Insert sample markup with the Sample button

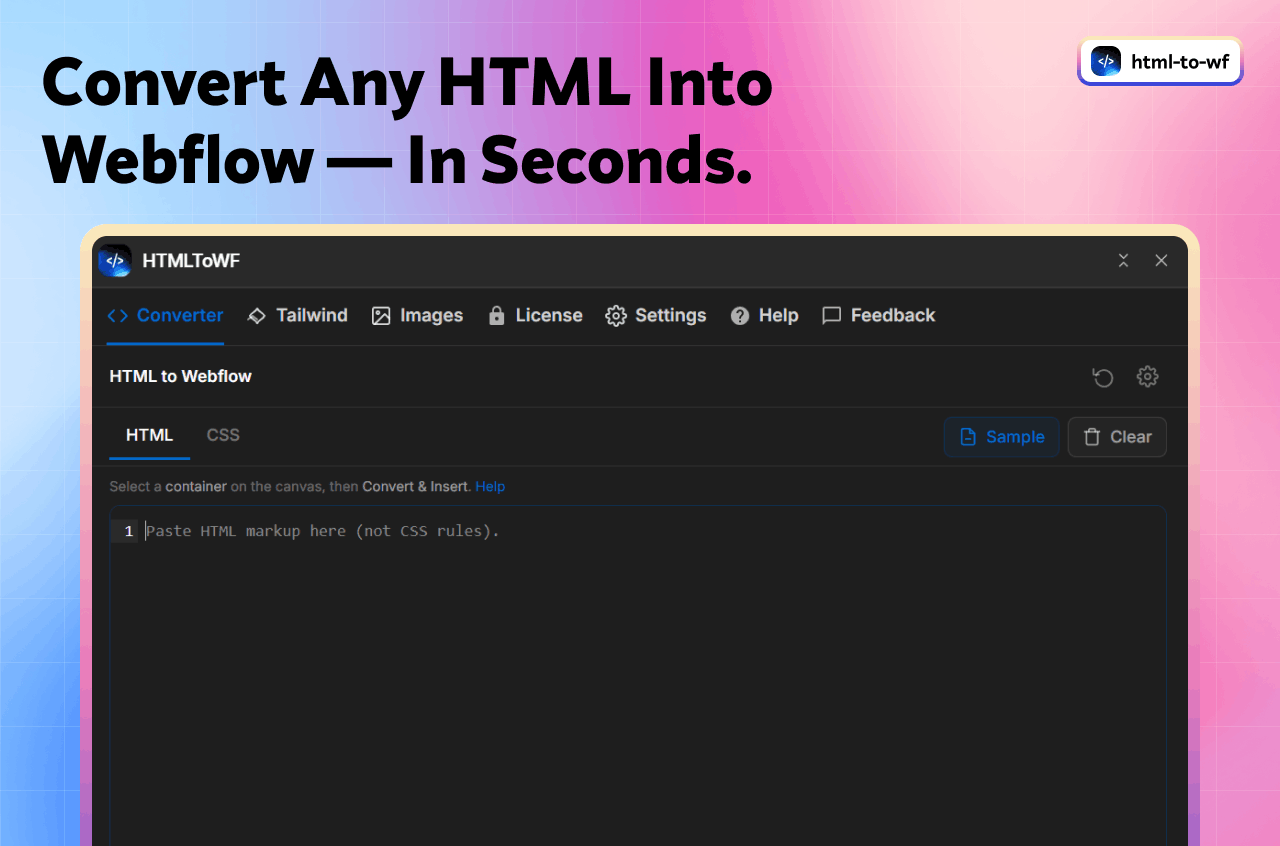[x=1001, y=437]
